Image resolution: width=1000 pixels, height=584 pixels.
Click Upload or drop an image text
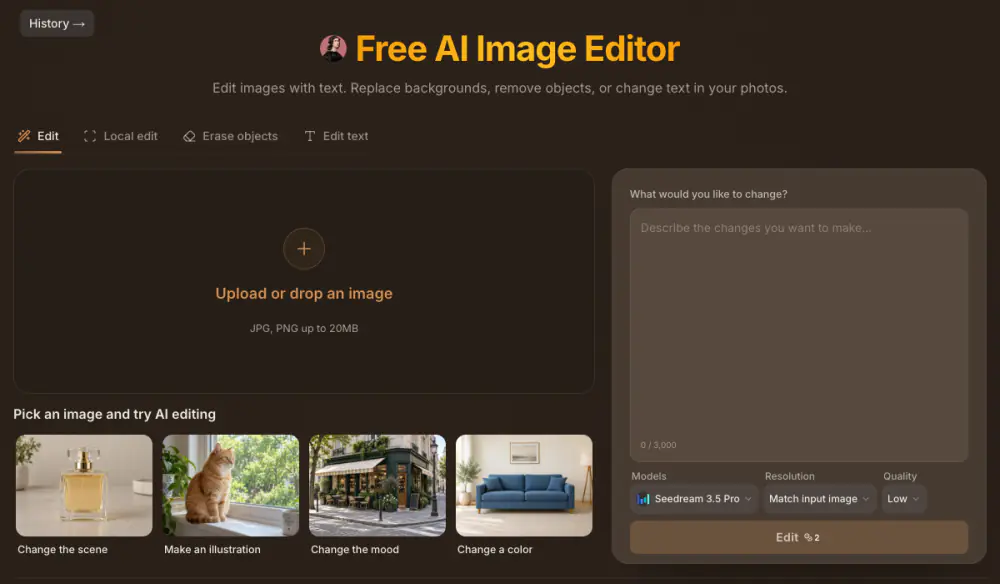click(x=304, y=294)
